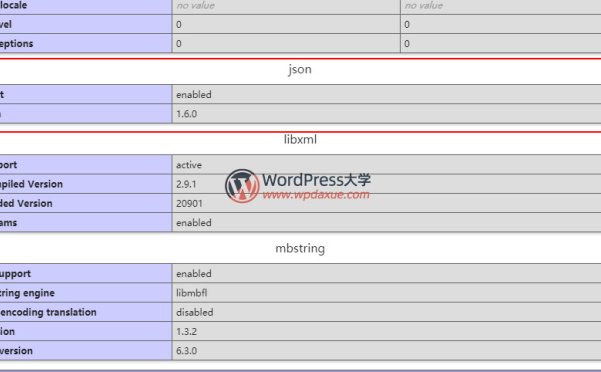Click the enabled value above 1.6.0
Screen dimensions: 601x372
click(x=194, y=95)
